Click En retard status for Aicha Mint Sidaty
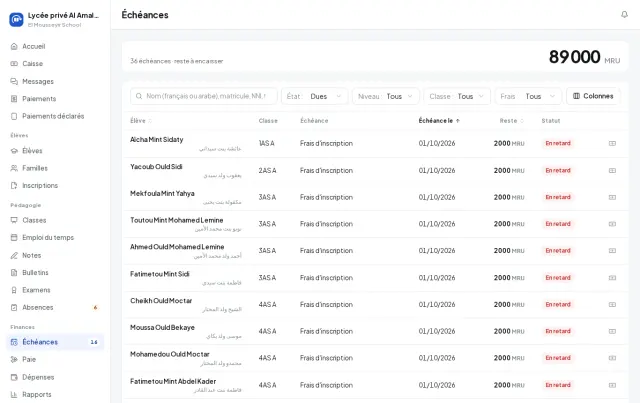Viewport: 640px width, 403px height. click(558, 143)
